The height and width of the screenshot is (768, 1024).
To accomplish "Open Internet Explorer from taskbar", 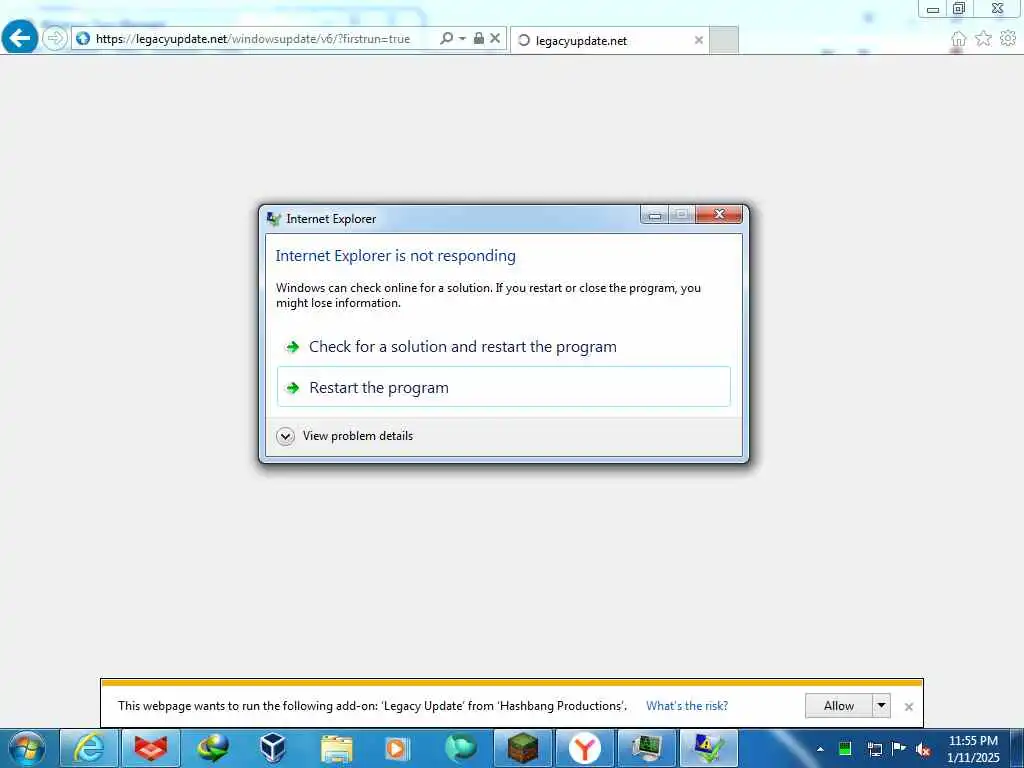I will [89, 748].
